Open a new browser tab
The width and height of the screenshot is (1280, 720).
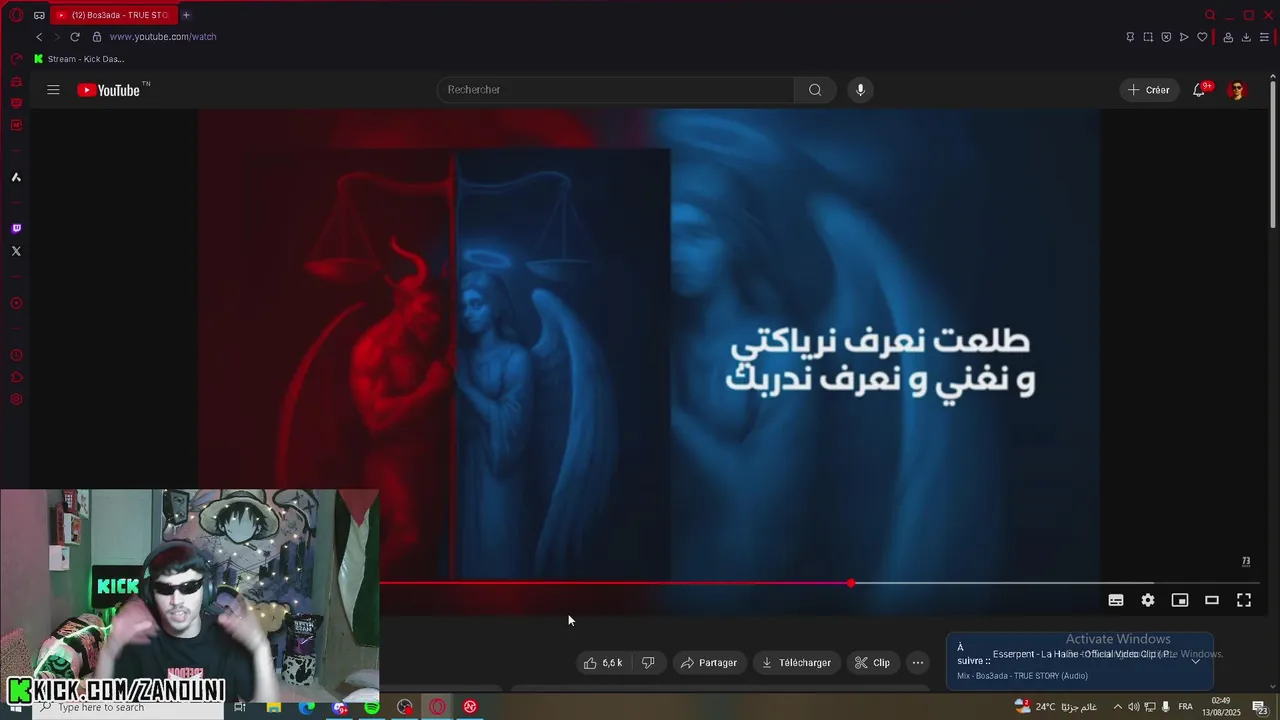pyautogui.click(x=186, y=15)
